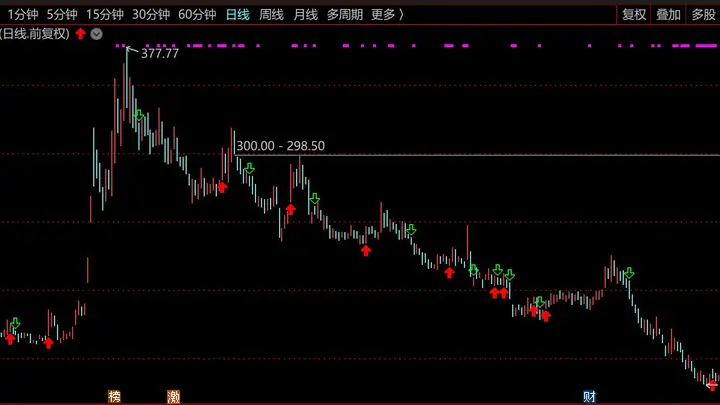Screen dimensions: 720x405
Task: Open the 激 marker at the chart bottom
Action: [x=174, y=396]
